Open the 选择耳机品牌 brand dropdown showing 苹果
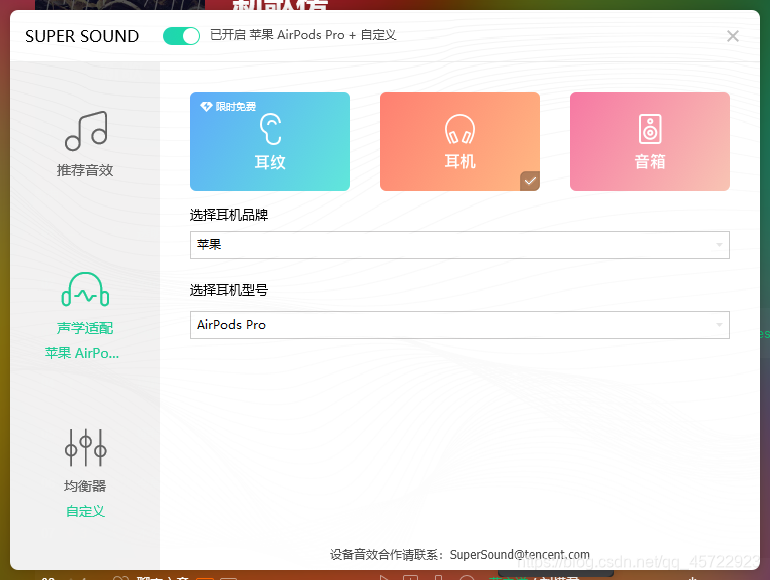Viewport: 770px width, 580px height. [x=460, y=245]
